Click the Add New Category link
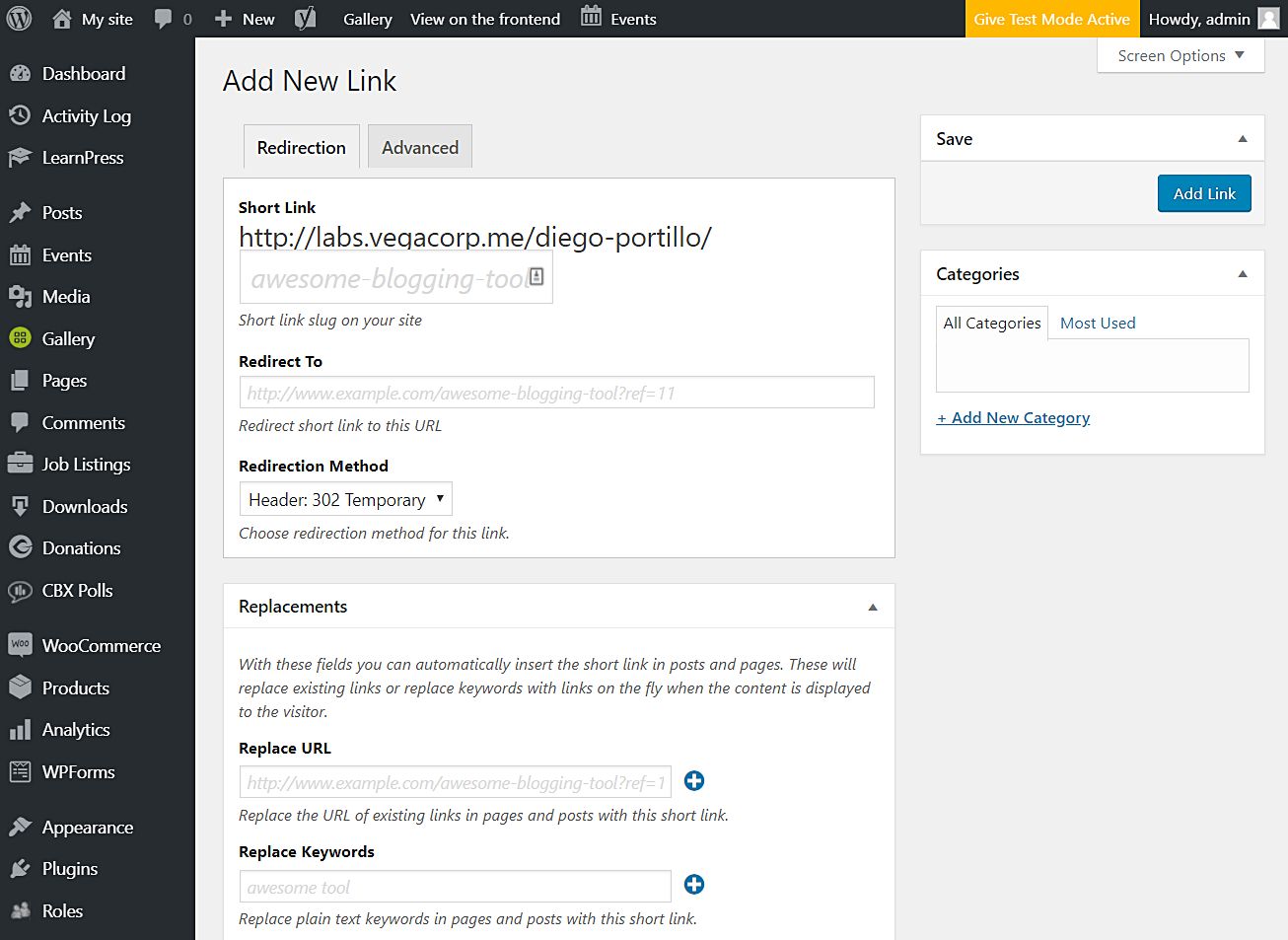The image size is (1288, 940). coord(1013,418)
